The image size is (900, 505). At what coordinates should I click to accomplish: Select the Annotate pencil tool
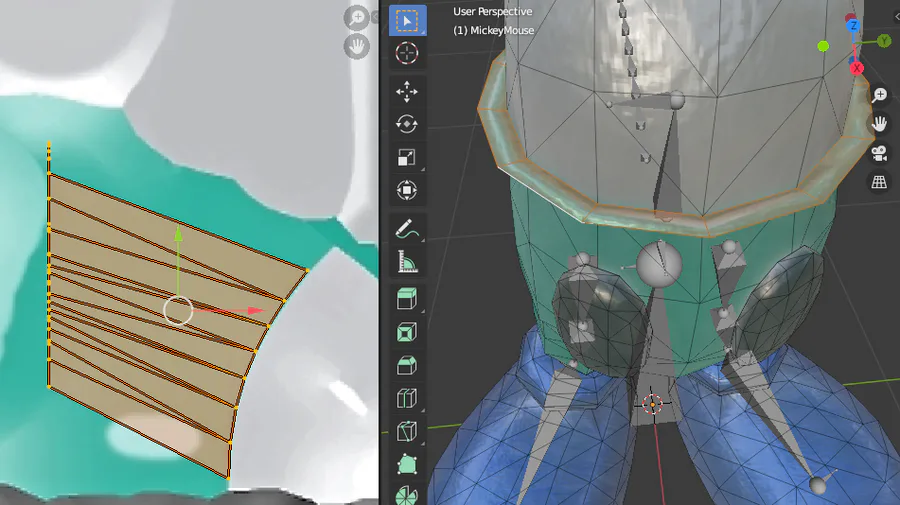tap(407, 228)
